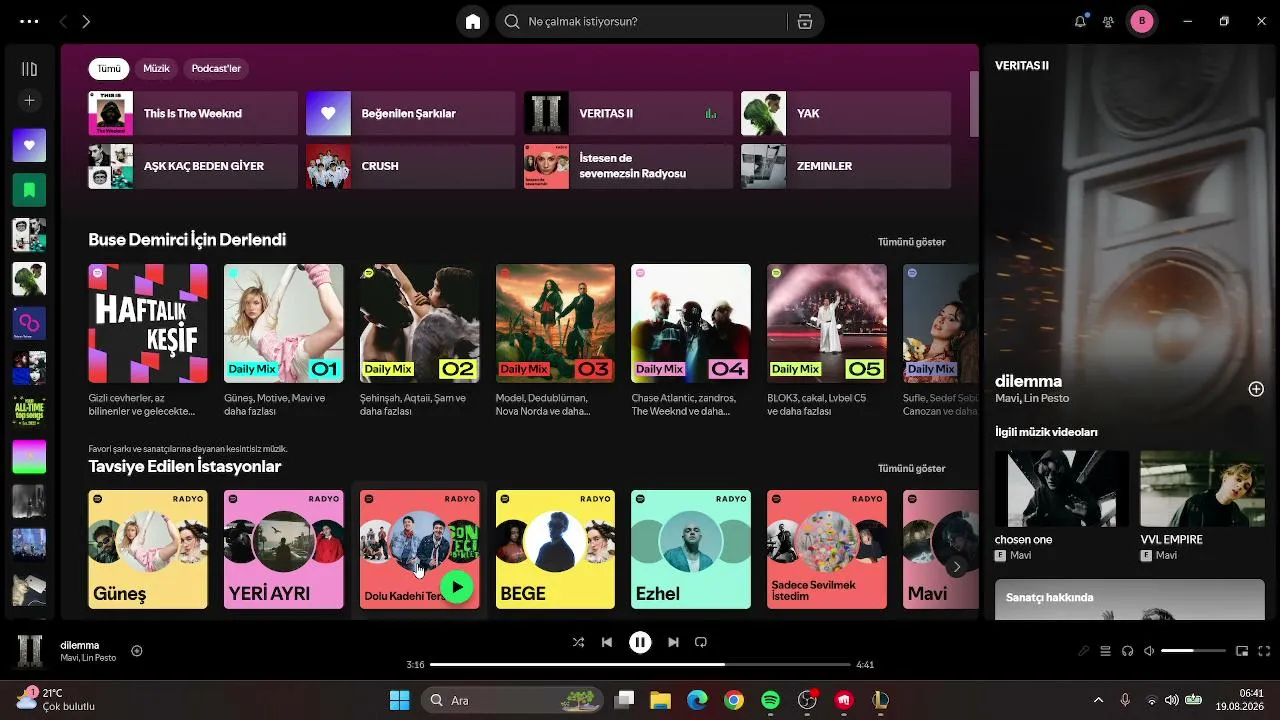Open the notifications bell
This screenshot has height=720, width=1280.
(1080, 21)
